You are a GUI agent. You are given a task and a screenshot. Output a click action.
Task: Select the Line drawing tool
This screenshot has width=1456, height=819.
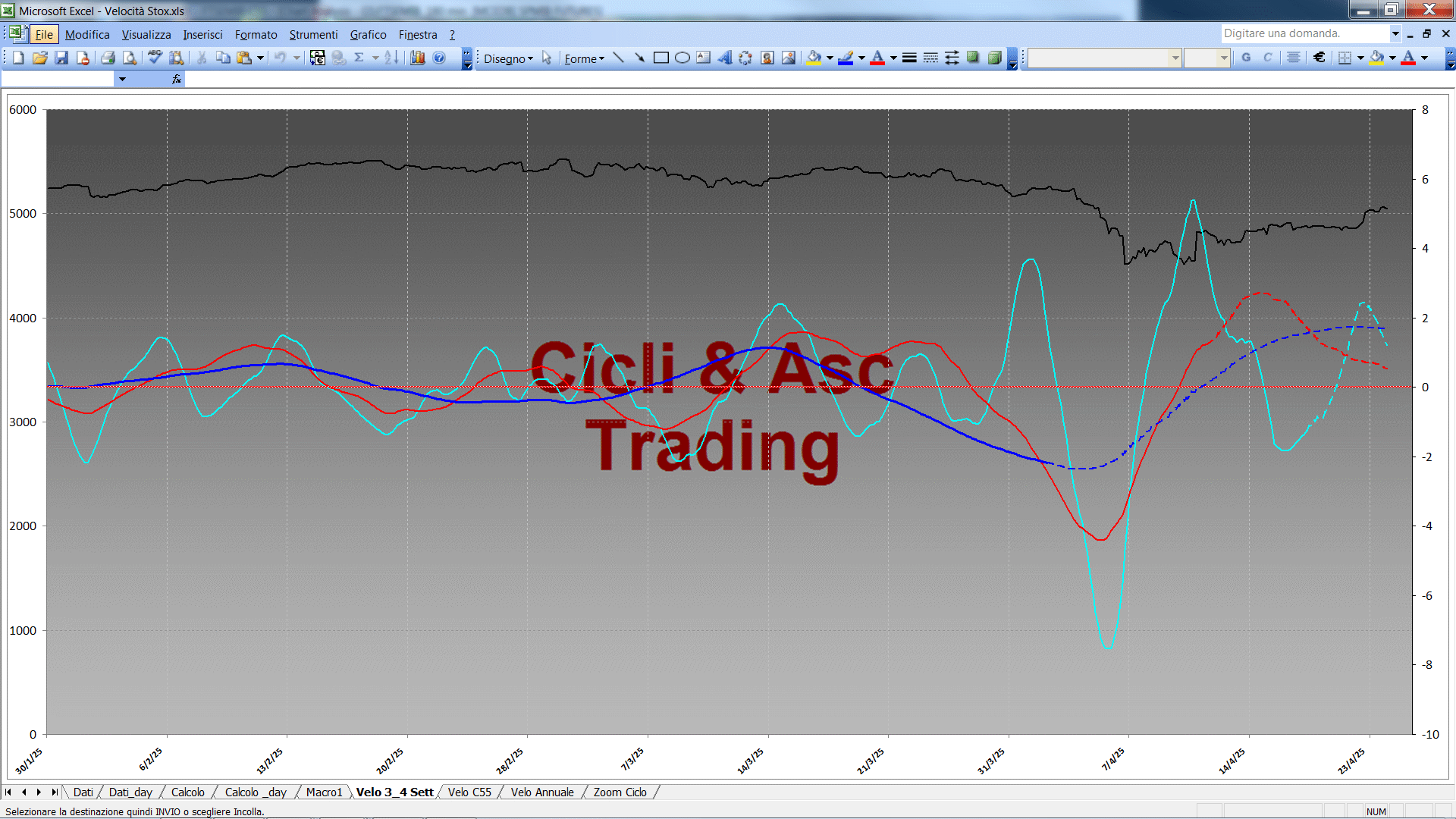618,58
